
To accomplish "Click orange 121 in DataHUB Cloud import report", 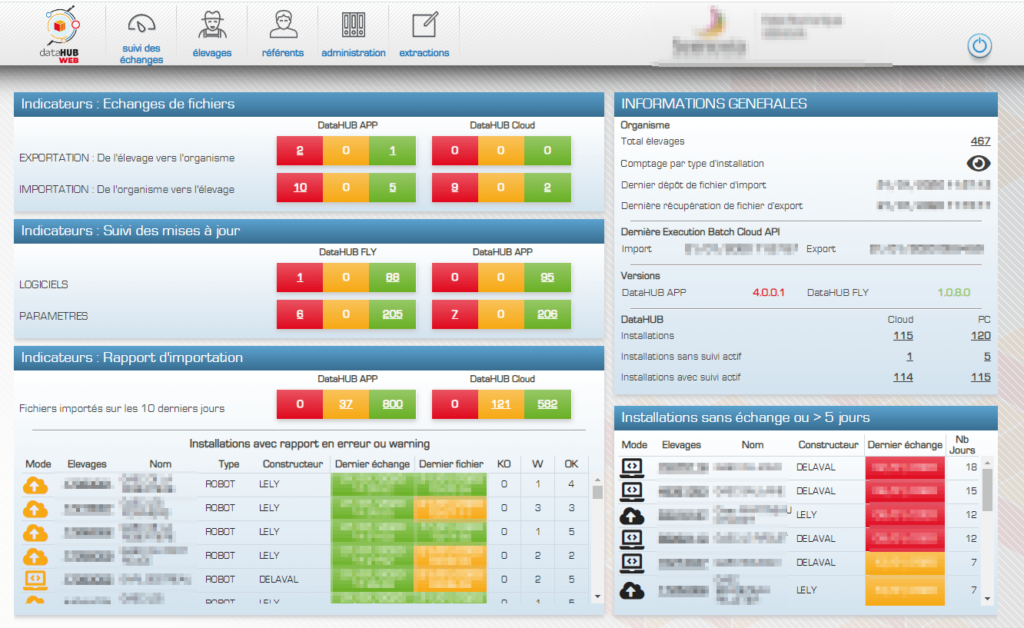I will tap(501, 404).
